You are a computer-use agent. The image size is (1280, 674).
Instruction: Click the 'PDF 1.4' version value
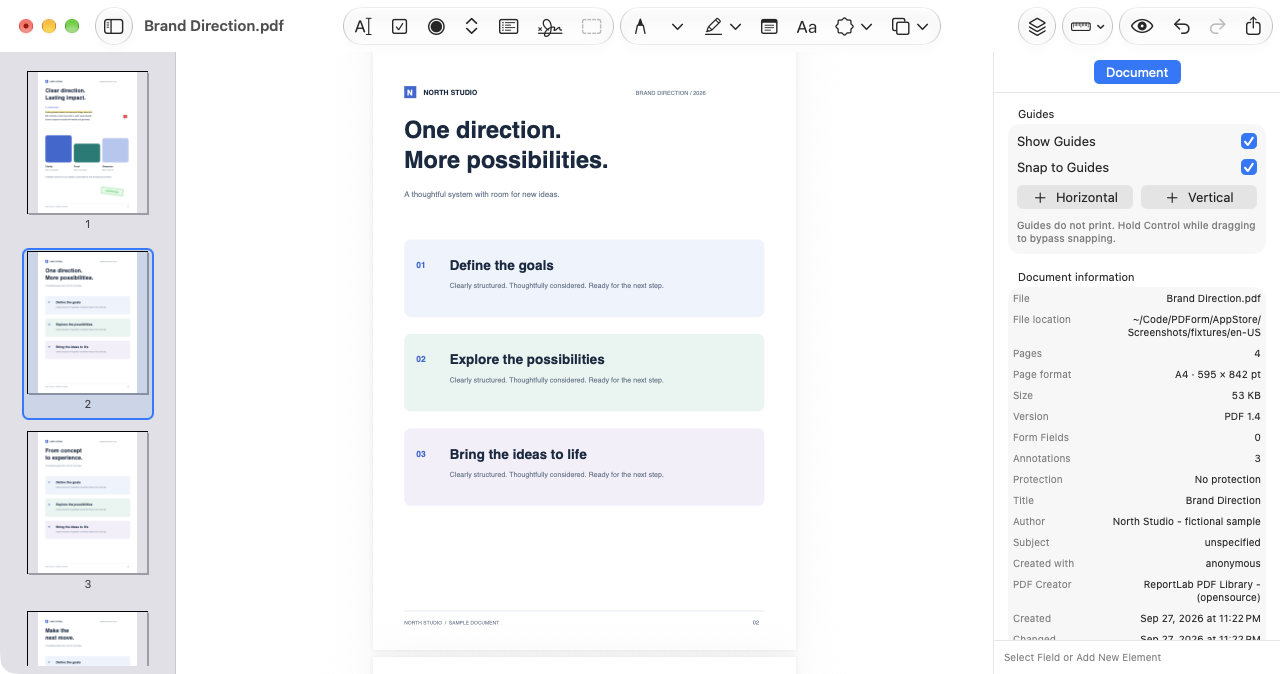point(1242,417)
